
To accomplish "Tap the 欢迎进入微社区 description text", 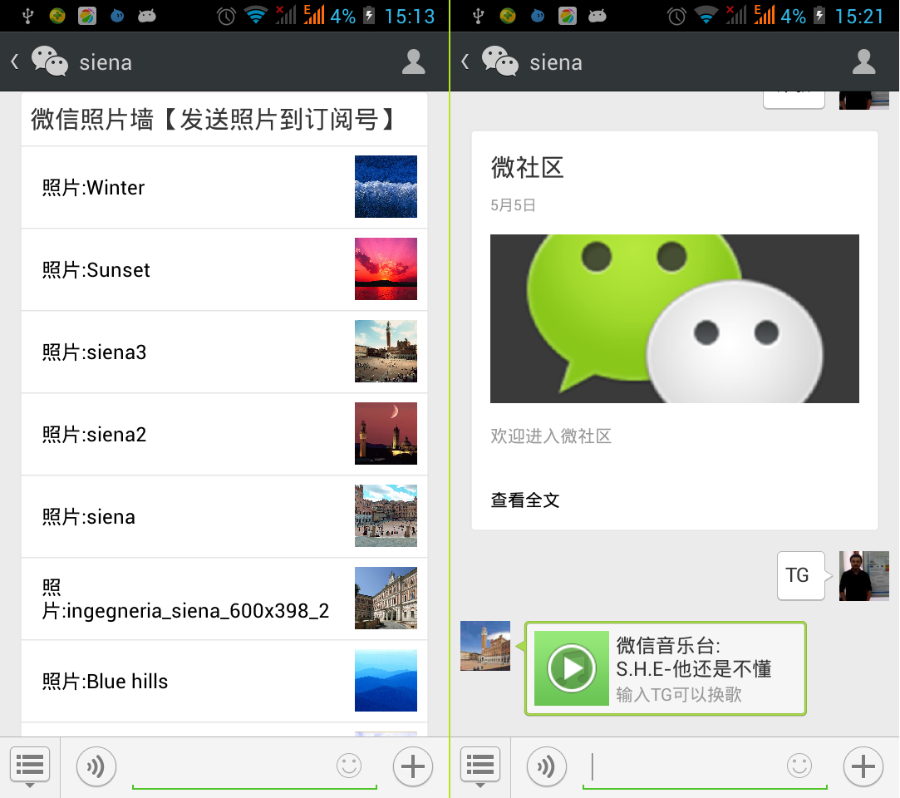I will [x=550, y=436].
